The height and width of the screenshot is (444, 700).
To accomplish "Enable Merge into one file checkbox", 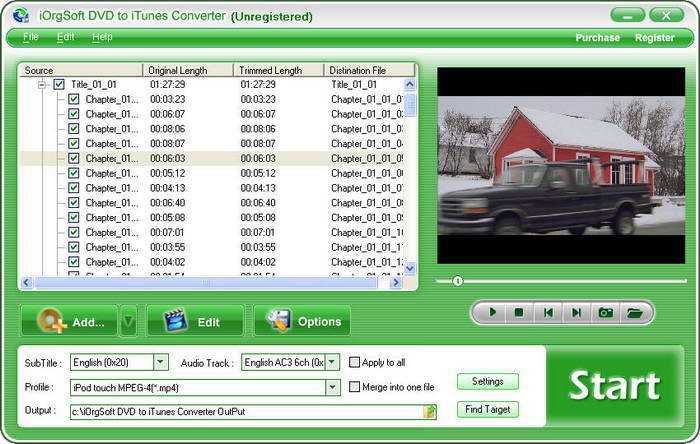I will [354, 386].
